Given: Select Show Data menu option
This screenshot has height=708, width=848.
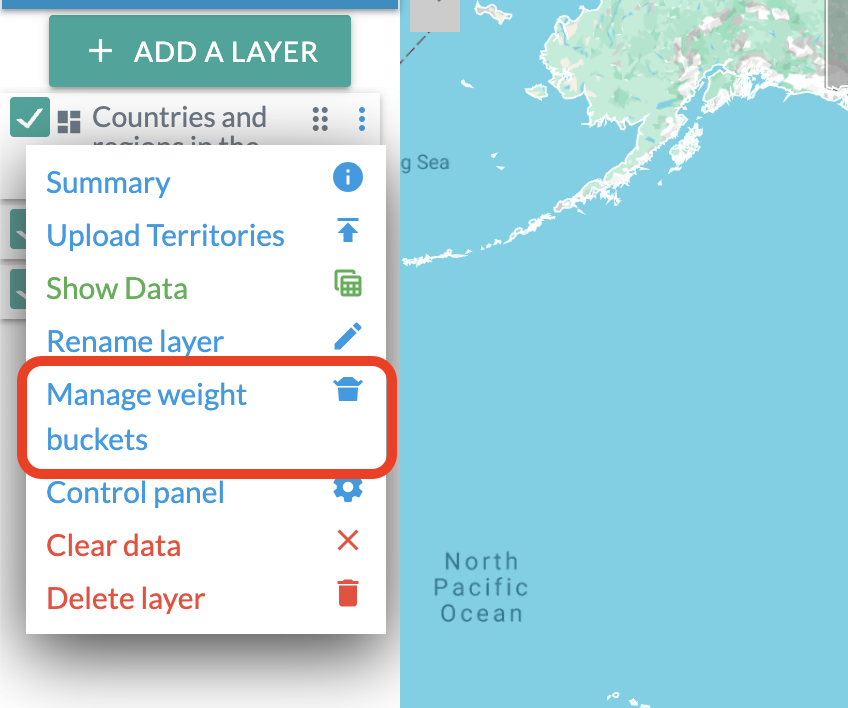Looking at the screenshot, I should point(116,289).
